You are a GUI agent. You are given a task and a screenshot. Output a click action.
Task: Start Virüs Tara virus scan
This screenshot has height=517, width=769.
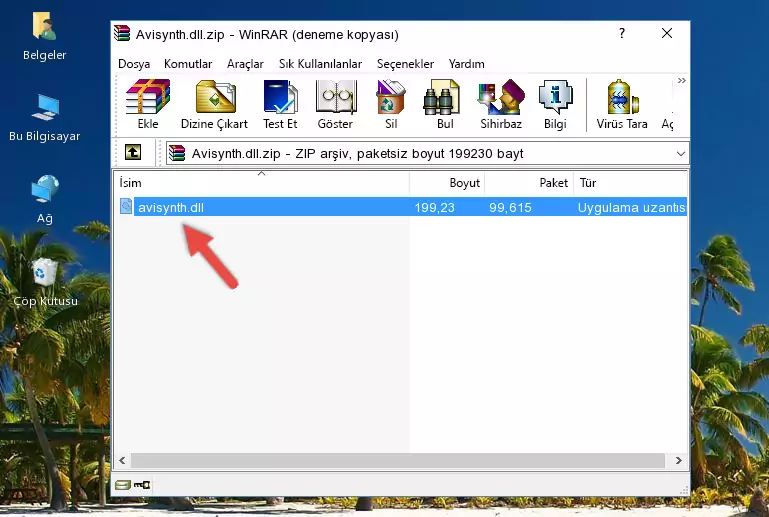click(x=622, y=104)
